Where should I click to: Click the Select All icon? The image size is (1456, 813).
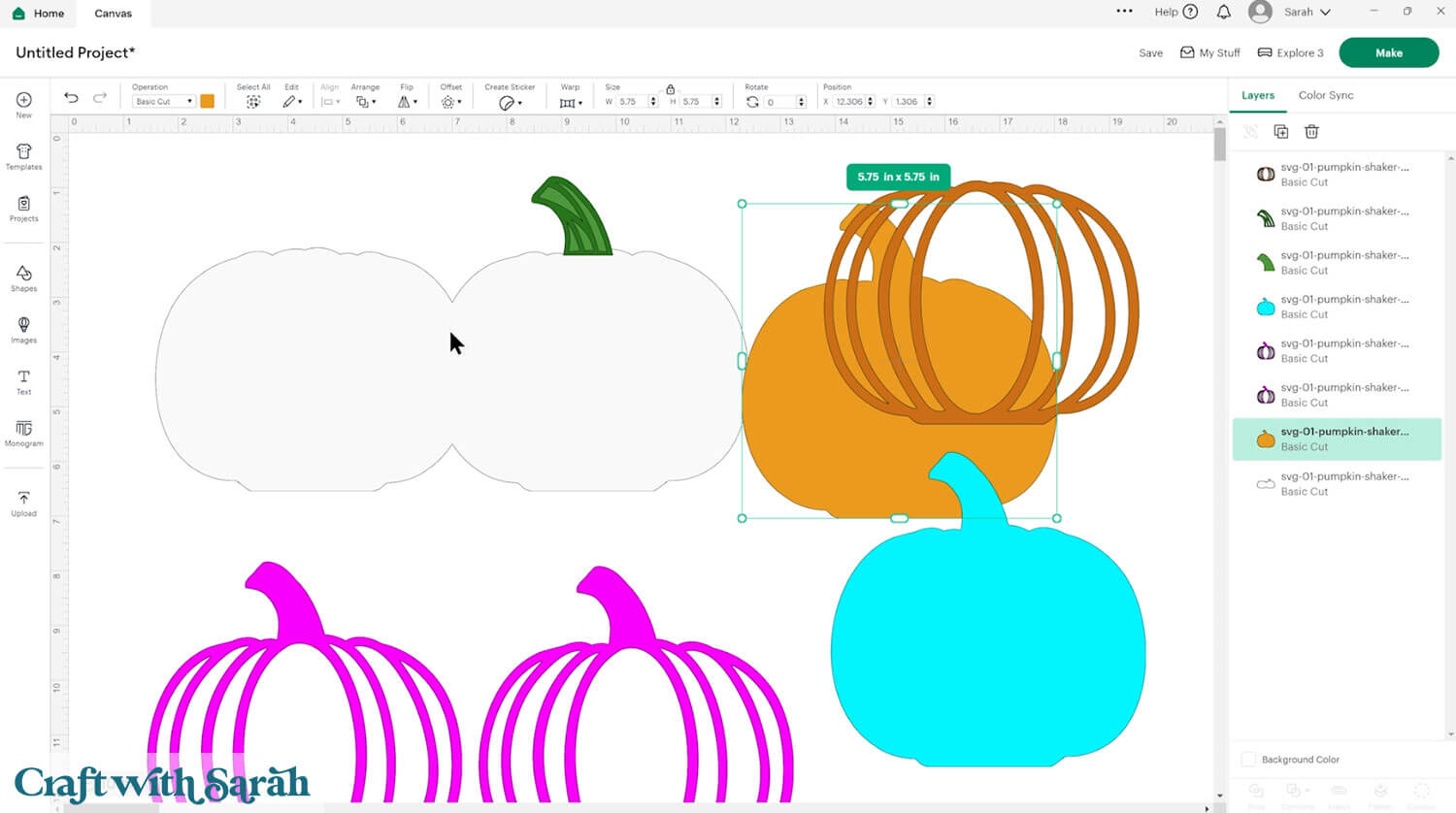[x=253, y=101]
